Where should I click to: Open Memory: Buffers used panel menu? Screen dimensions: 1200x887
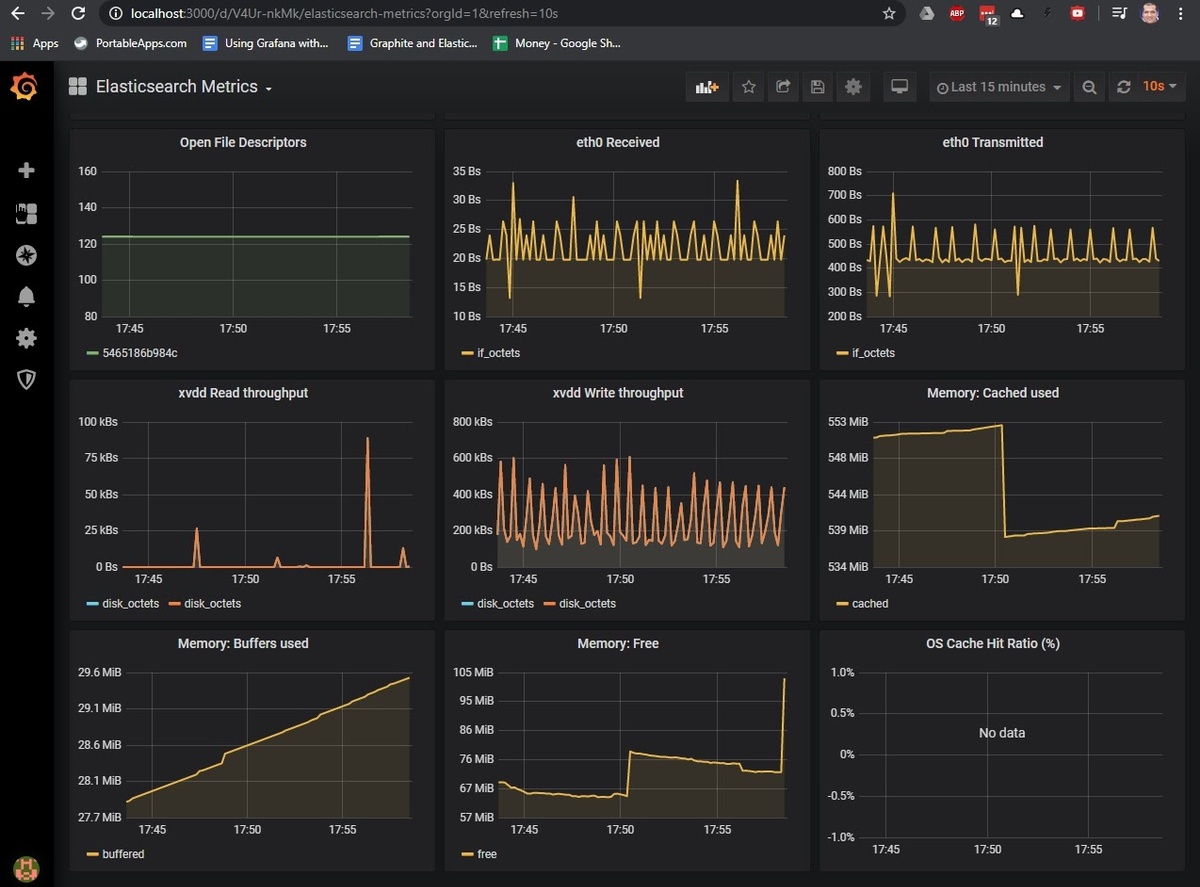tap(243, 643)
